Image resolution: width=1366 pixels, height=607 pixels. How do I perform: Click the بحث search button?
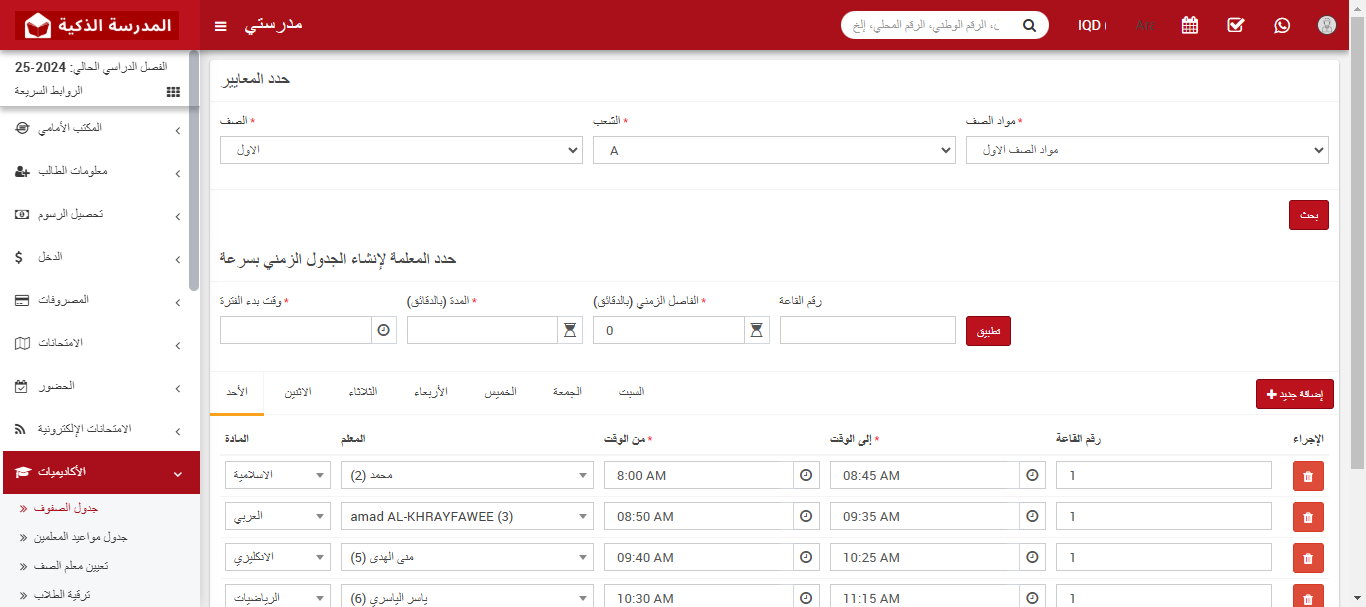1308,214
